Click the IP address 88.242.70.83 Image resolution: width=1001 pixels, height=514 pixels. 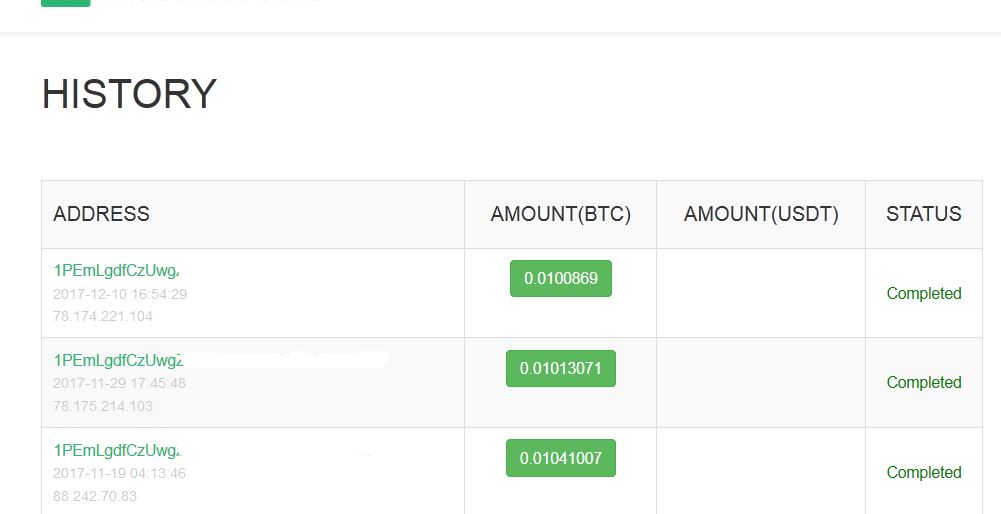95,496
